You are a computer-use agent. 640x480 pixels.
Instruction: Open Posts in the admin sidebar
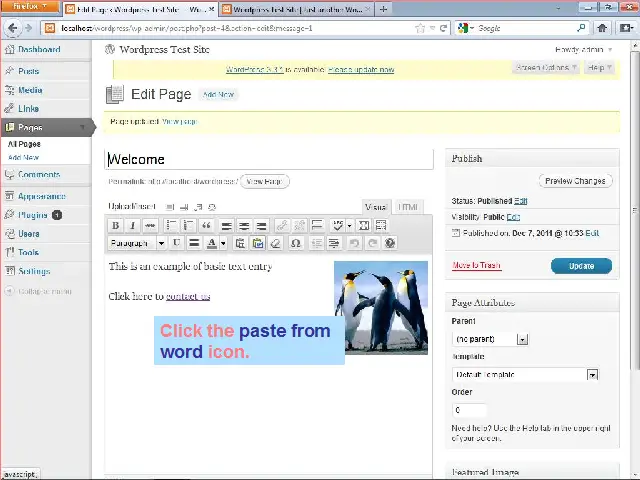[x=29, y=71]
